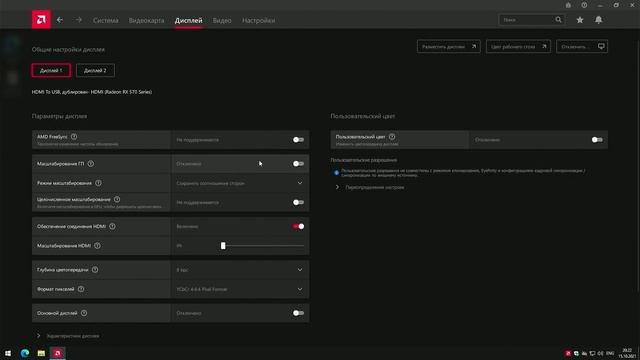This screenshot has height=360, width=640.
Task: Open notifications bell icon
Action: click(598, 20)
